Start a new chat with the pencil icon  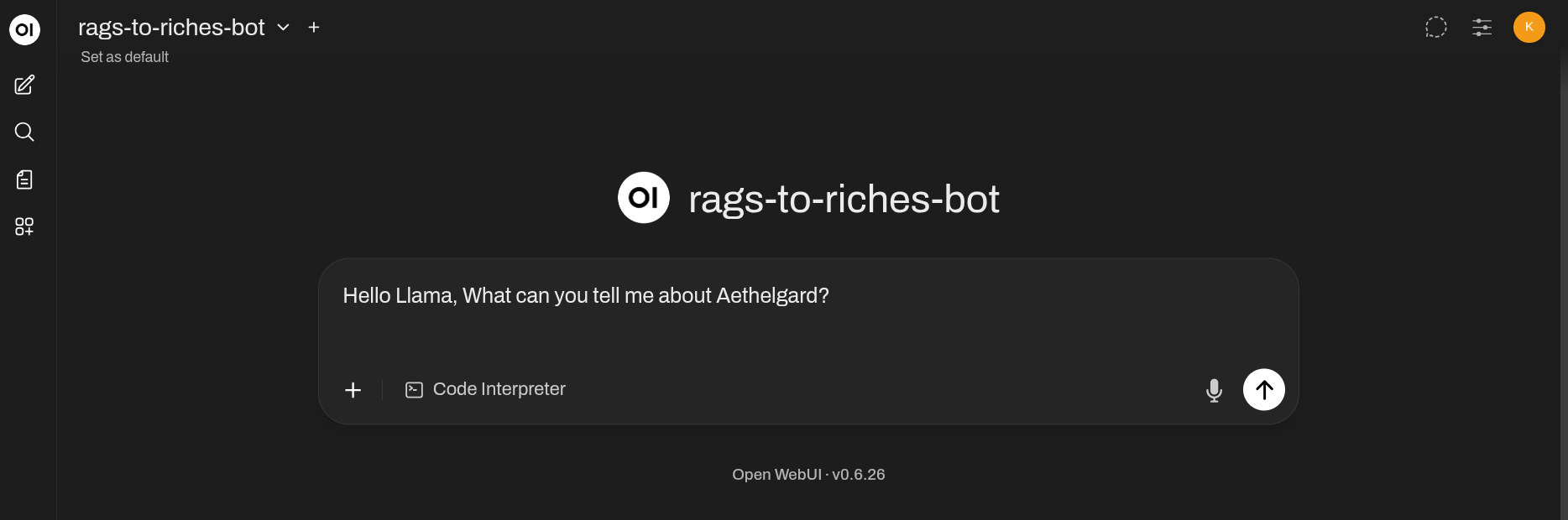[24, 85]
